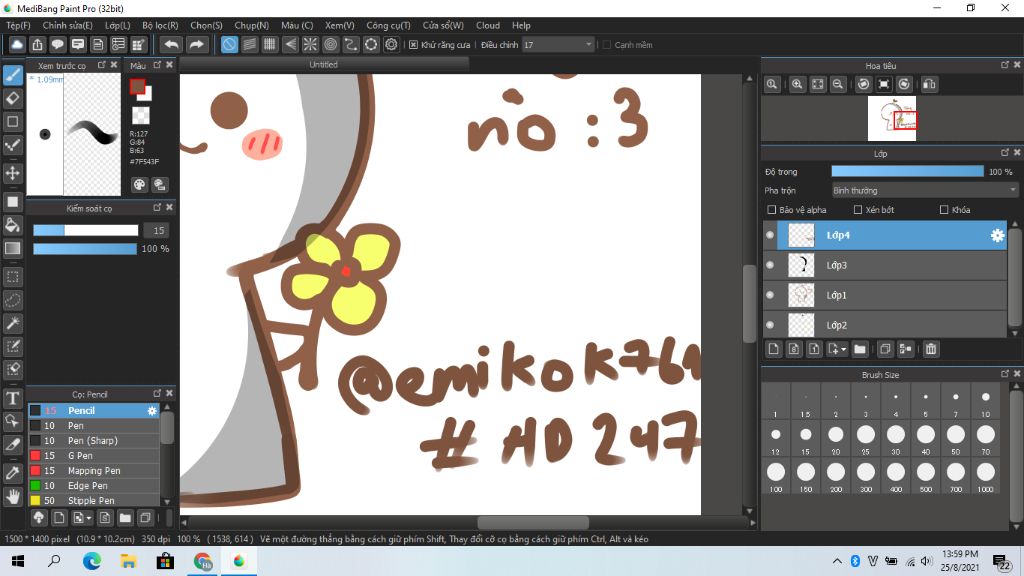
Task: Hide the Lớp1 layer
Action: point(770,295)
